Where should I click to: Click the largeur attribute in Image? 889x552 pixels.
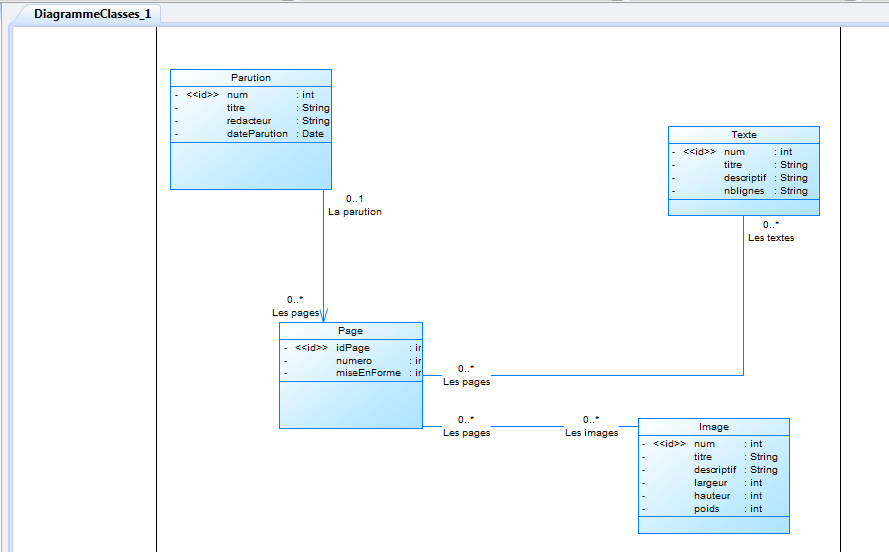[x=713, y=483]
